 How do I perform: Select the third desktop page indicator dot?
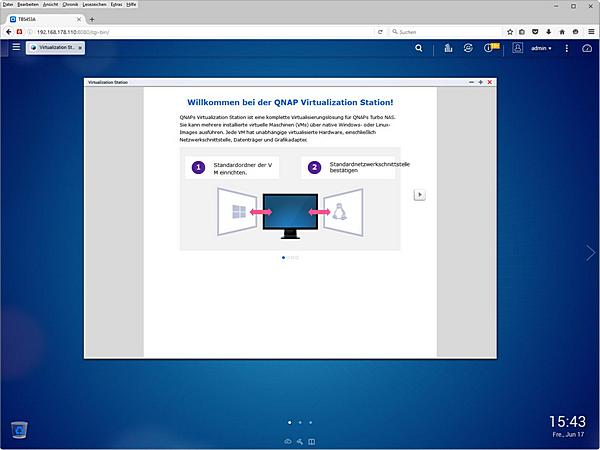(x=310, y=422)
